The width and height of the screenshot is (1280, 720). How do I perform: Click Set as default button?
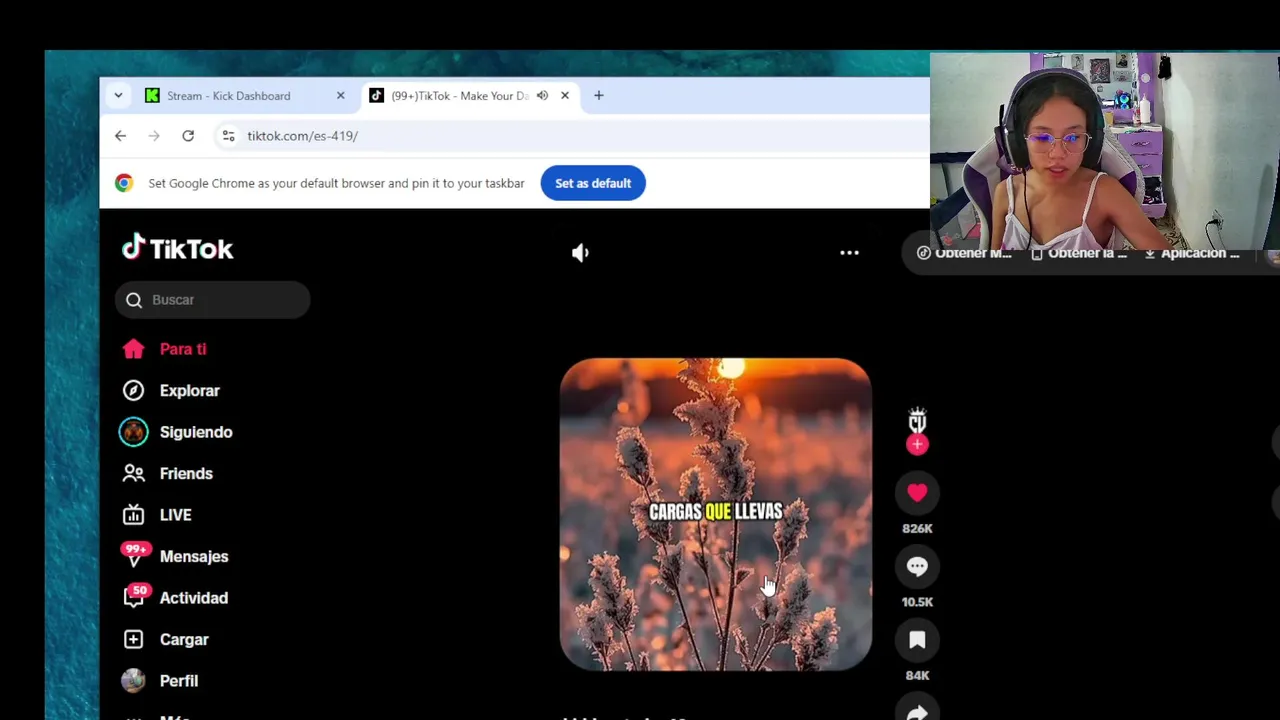click(x=593, y=183)
